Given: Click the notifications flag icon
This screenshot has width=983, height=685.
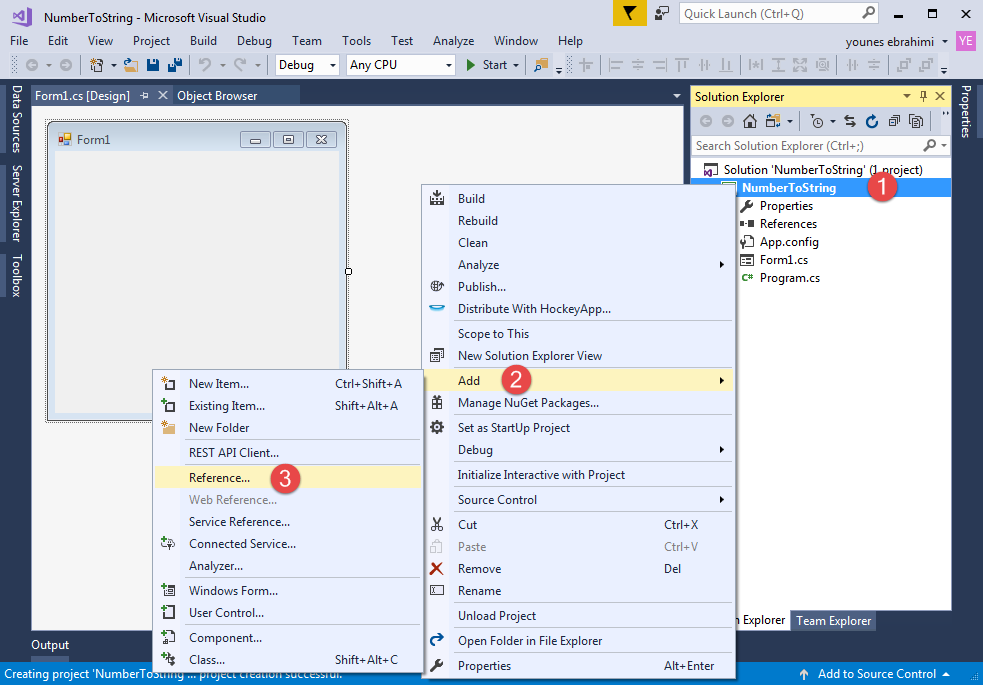Looking at the screenshot, I should click(x=629, y=13).
